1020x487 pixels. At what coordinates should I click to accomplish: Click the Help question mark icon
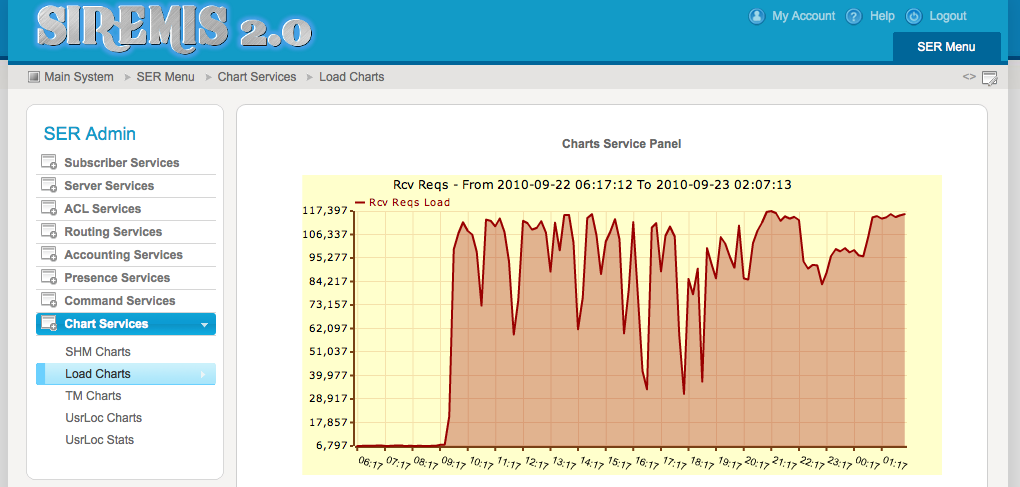coord(853,16)
